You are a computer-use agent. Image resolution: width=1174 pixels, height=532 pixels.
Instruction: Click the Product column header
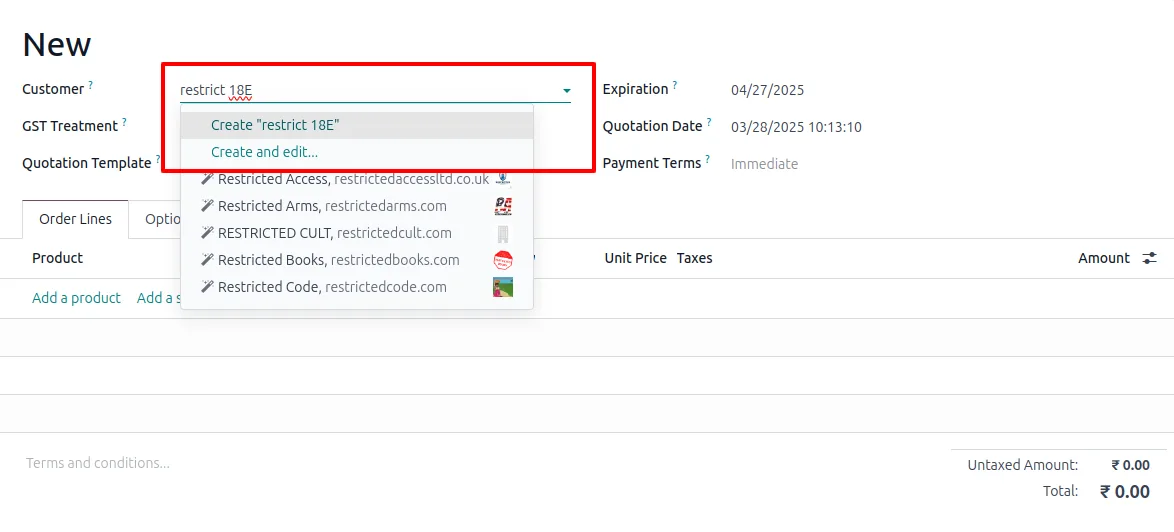[58, 258]
